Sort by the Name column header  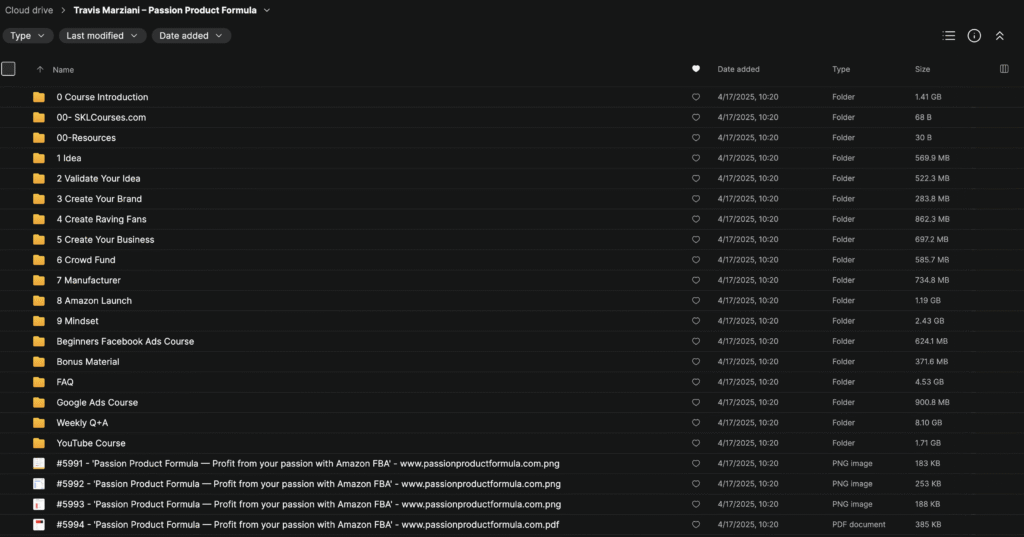point(63,70)
